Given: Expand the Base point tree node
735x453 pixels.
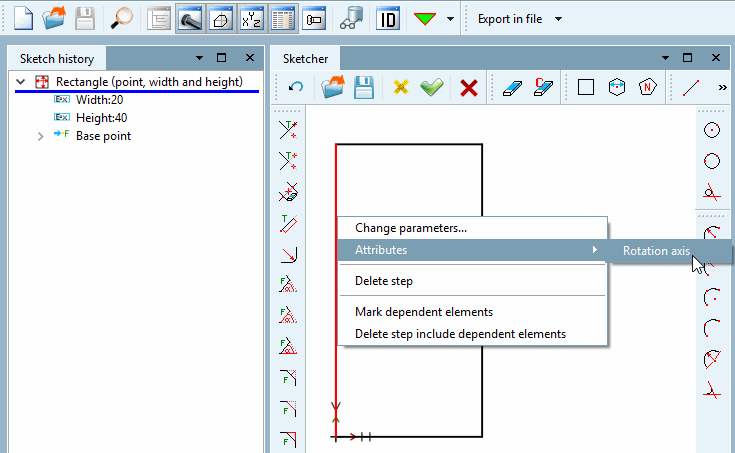Looking at the screenshot, I should 40,136.
